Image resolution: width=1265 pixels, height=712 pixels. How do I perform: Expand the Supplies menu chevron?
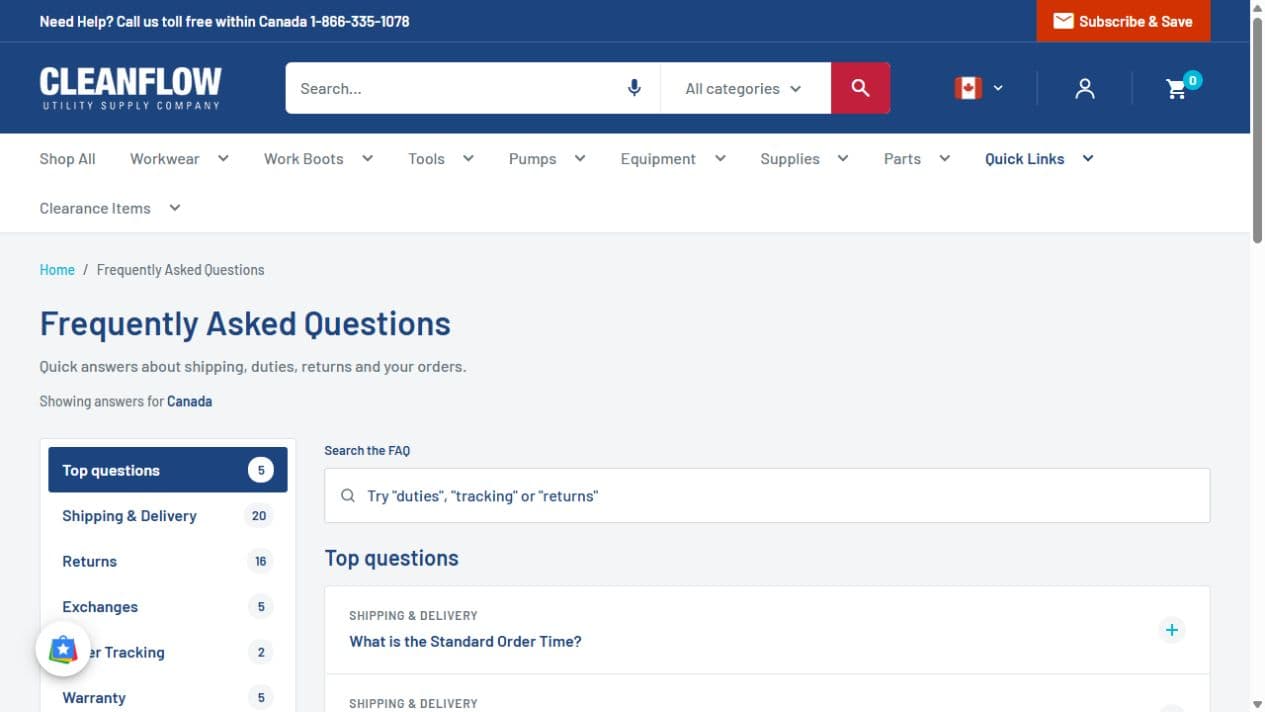[x=843, y=158]
